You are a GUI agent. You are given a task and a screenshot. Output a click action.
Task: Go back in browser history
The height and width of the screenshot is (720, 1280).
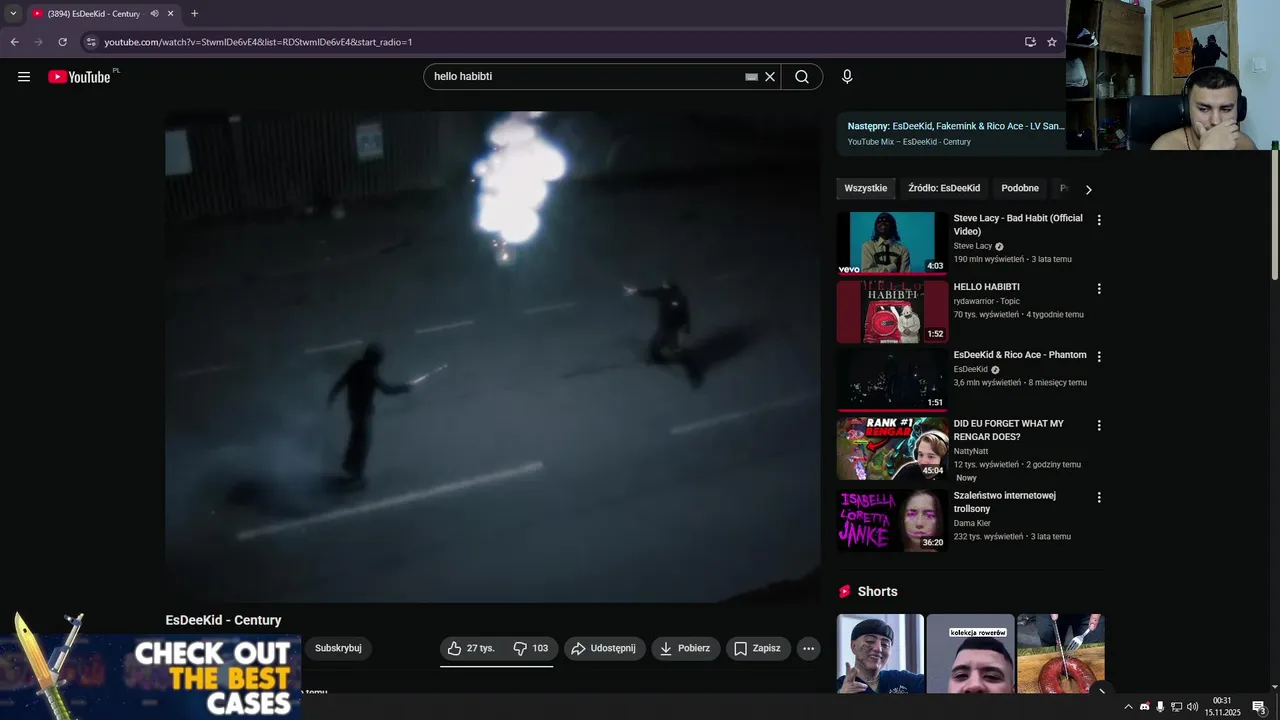pos(15,42)
